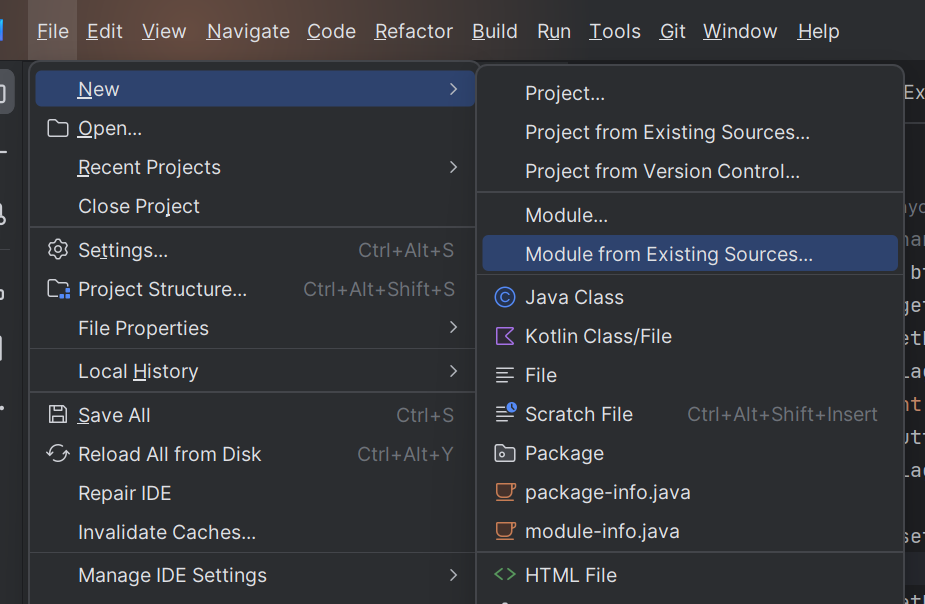Expand the Manage IDE Settings submenu arrow
The height and width of the screenshot is (604, 925).
[454, 575]
